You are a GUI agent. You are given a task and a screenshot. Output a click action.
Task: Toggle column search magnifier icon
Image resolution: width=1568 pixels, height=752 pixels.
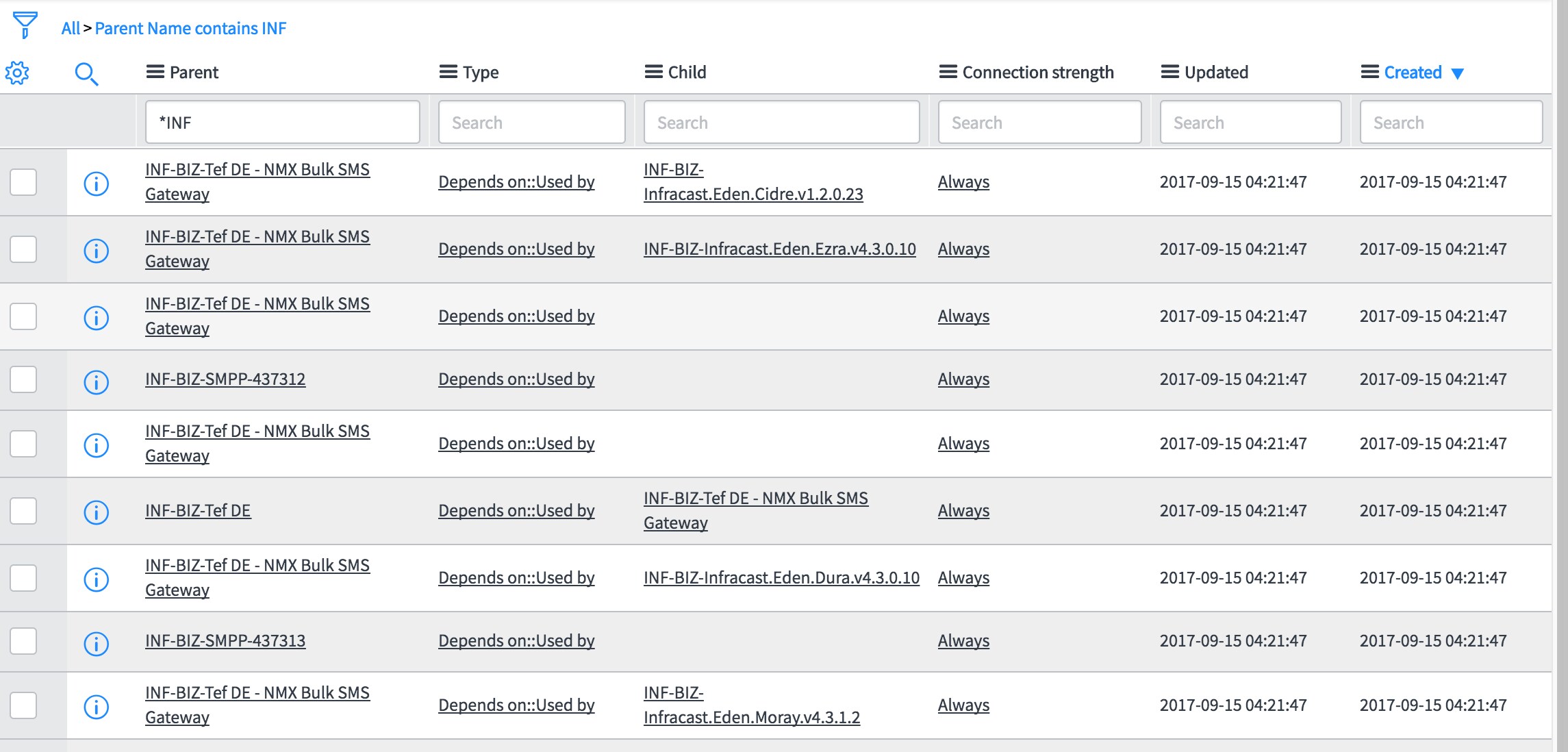86,73
